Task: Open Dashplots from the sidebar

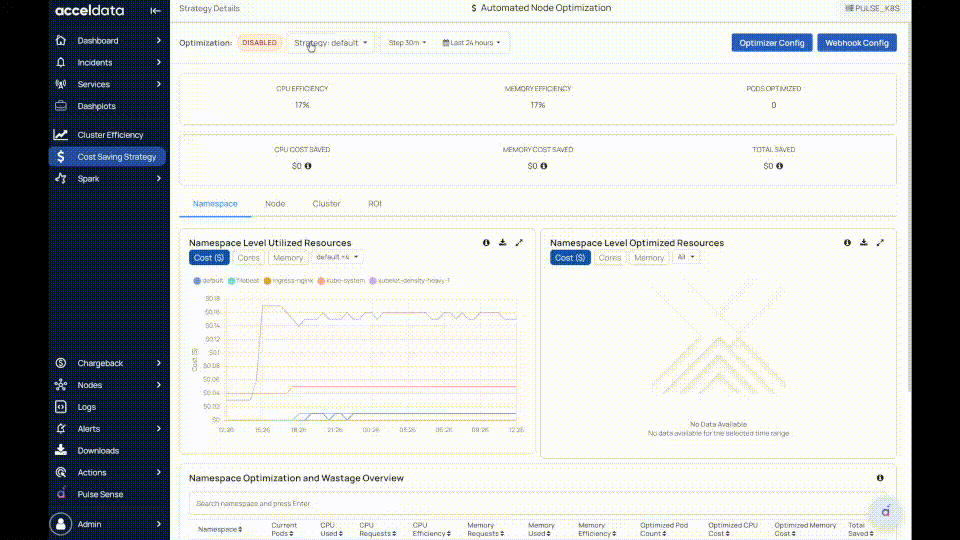Action: point(96,106)
